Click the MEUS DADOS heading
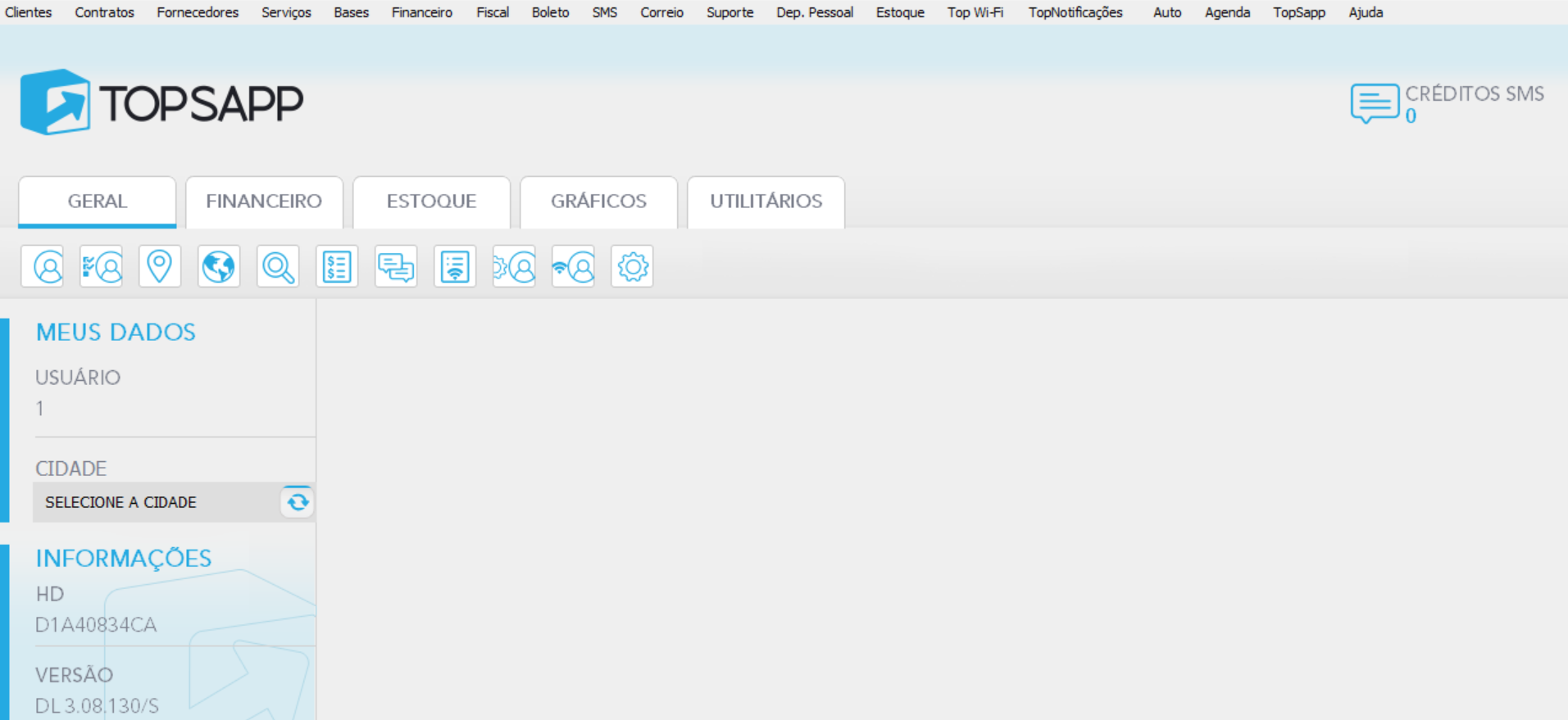The width and height of the screenshot is (1568, 720). (x=116, y=332)
